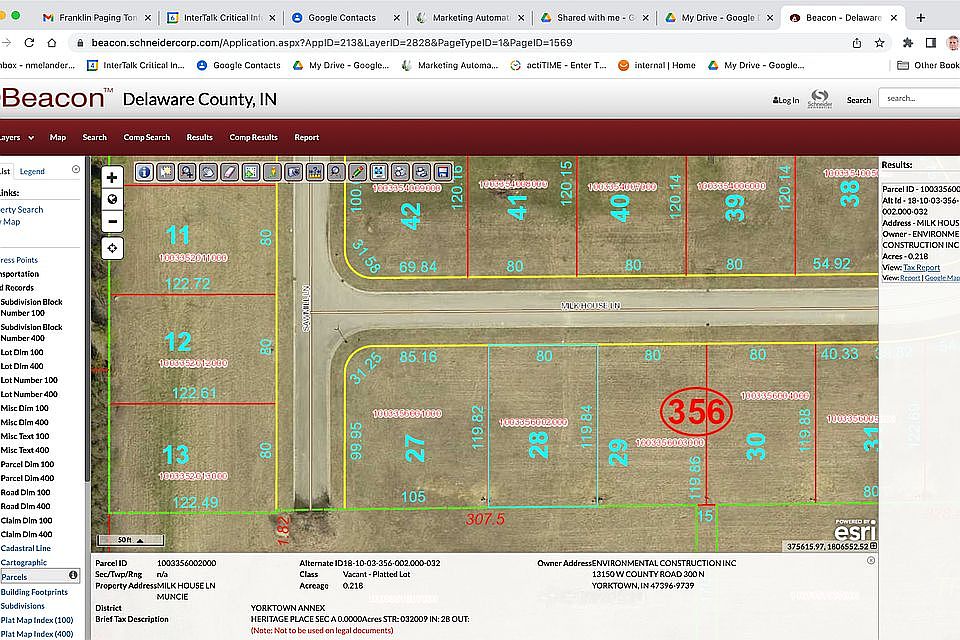Select the Identify info tool
This screenshot has width=960, height=640.
click(x=144, y=171)
